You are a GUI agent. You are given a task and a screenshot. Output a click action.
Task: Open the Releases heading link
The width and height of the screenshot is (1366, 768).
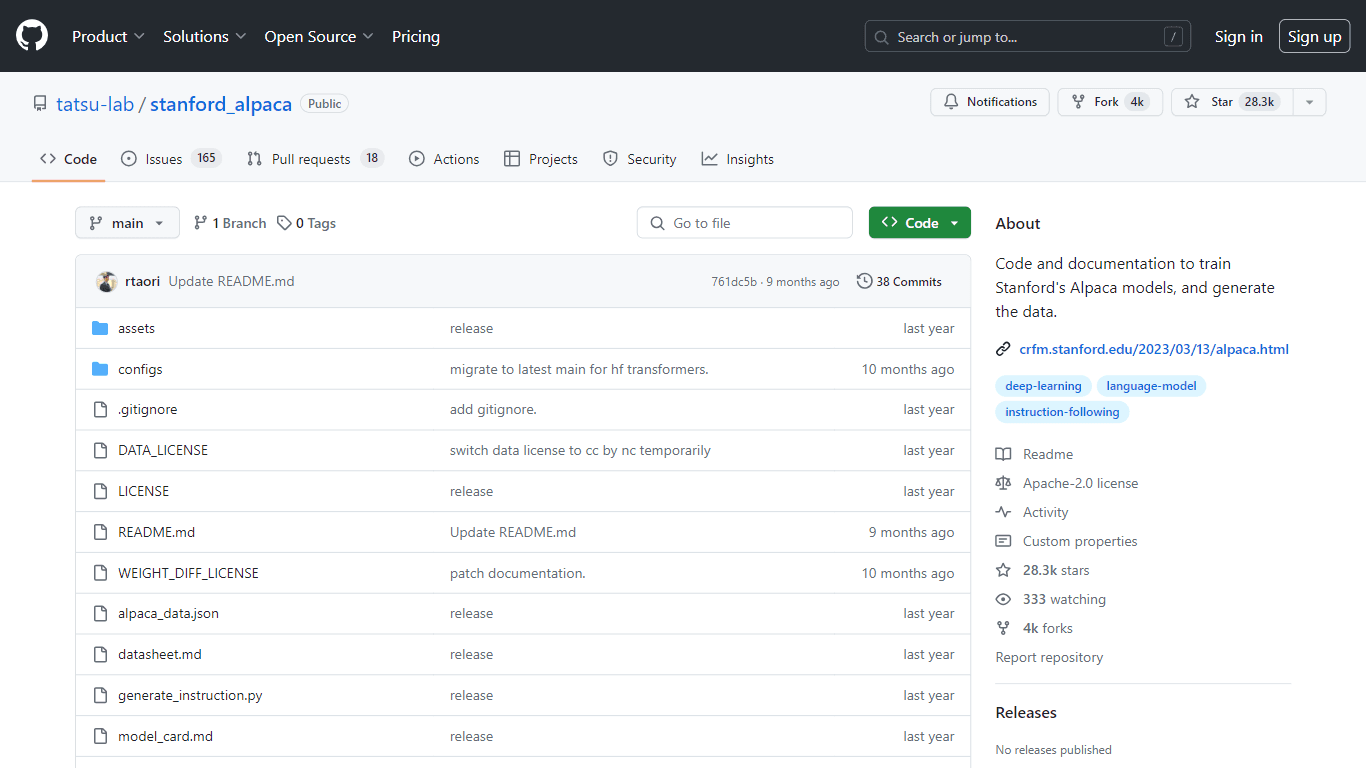(x=1026, y=713)
